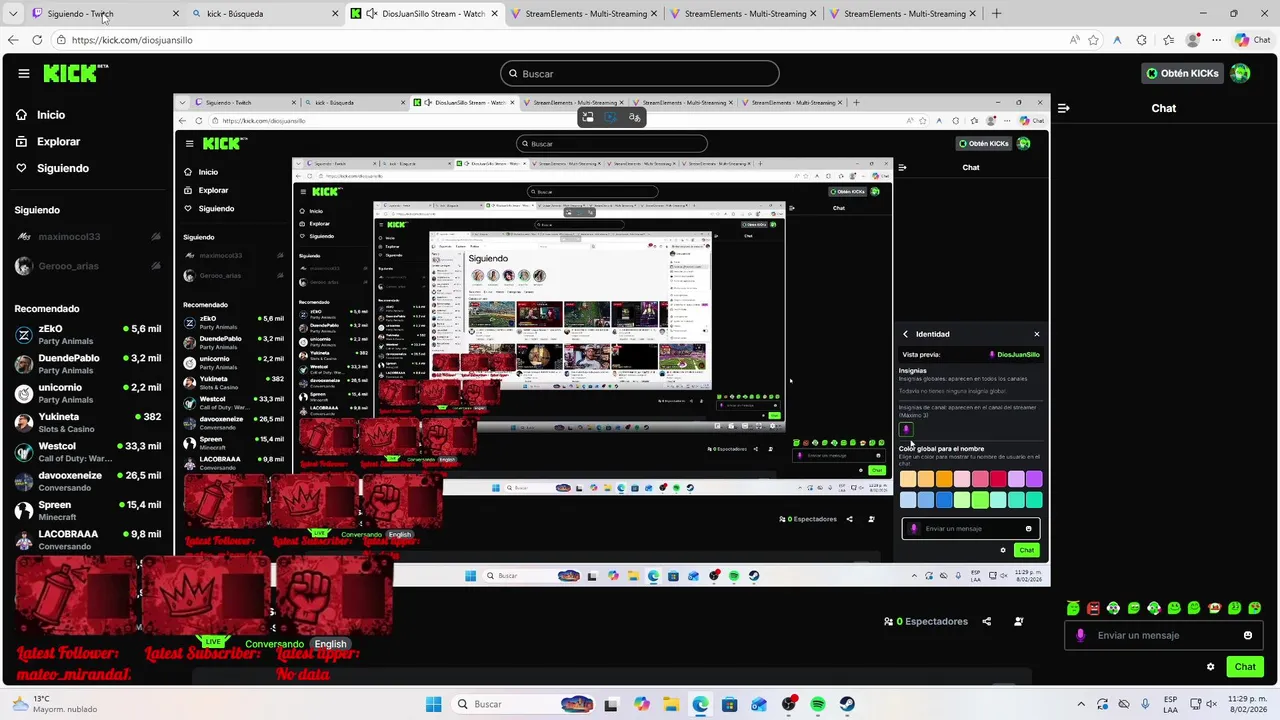Open Edge settings and more menu

[1218, 40]
